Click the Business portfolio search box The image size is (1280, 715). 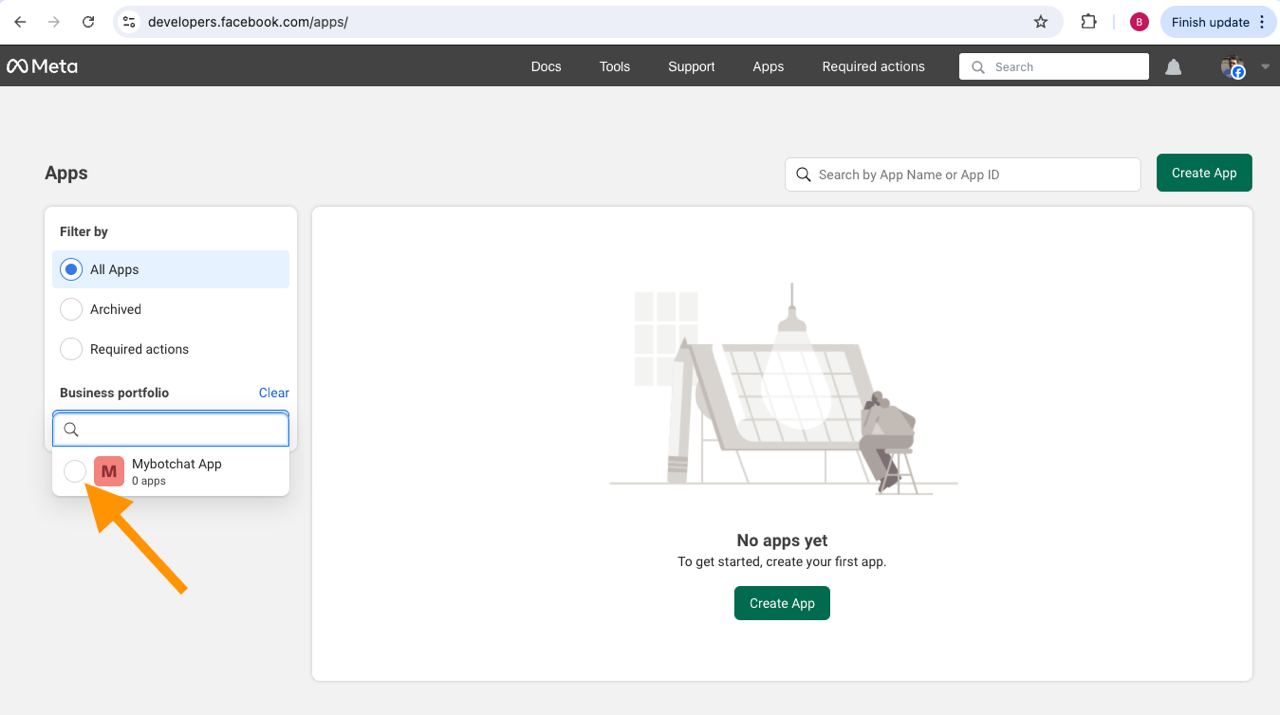pyautogui.click(x=180, y=429)
